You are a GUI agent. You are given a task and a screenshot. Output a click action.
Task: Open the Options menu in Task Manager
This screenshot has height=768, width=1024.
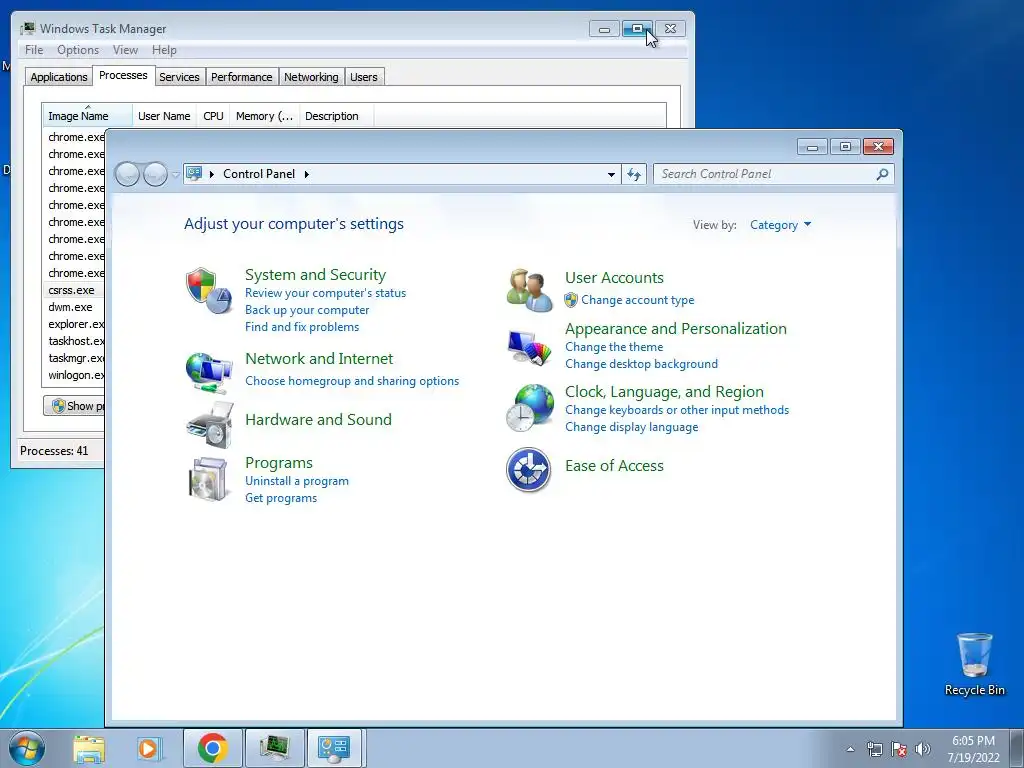(x=78, y=50)
